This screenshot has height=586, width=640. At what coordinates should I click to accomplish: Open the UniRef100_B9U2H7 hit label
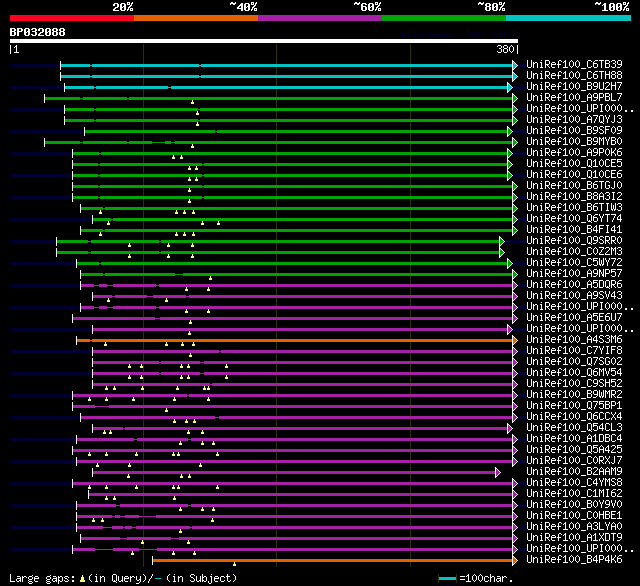574,87
